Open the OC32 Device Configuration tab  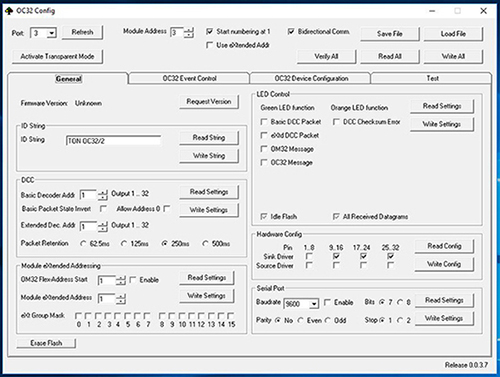tap(311, 78)
